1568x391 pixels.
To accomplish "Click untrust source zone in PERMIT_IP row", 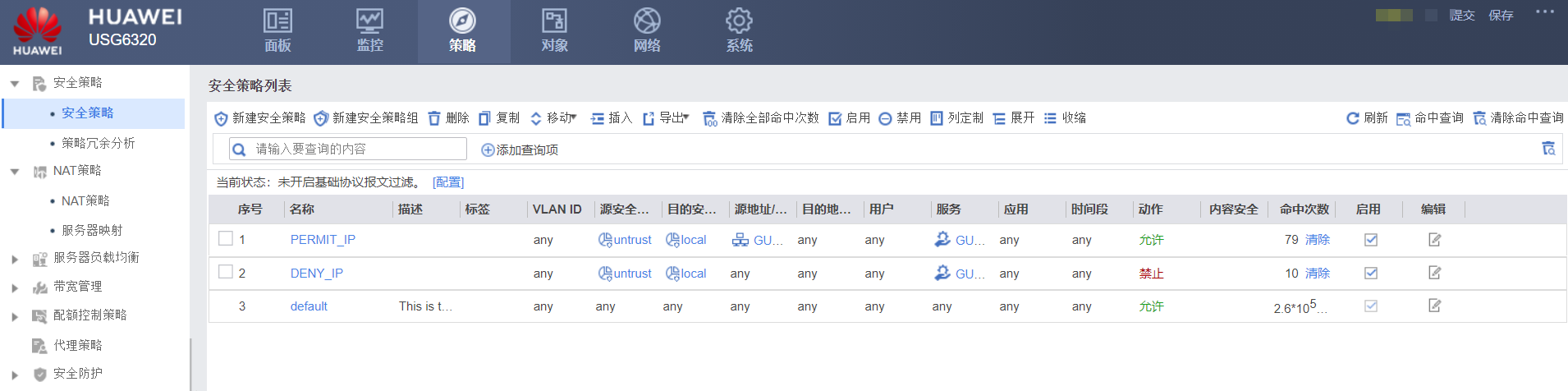I will click(625, 240).
